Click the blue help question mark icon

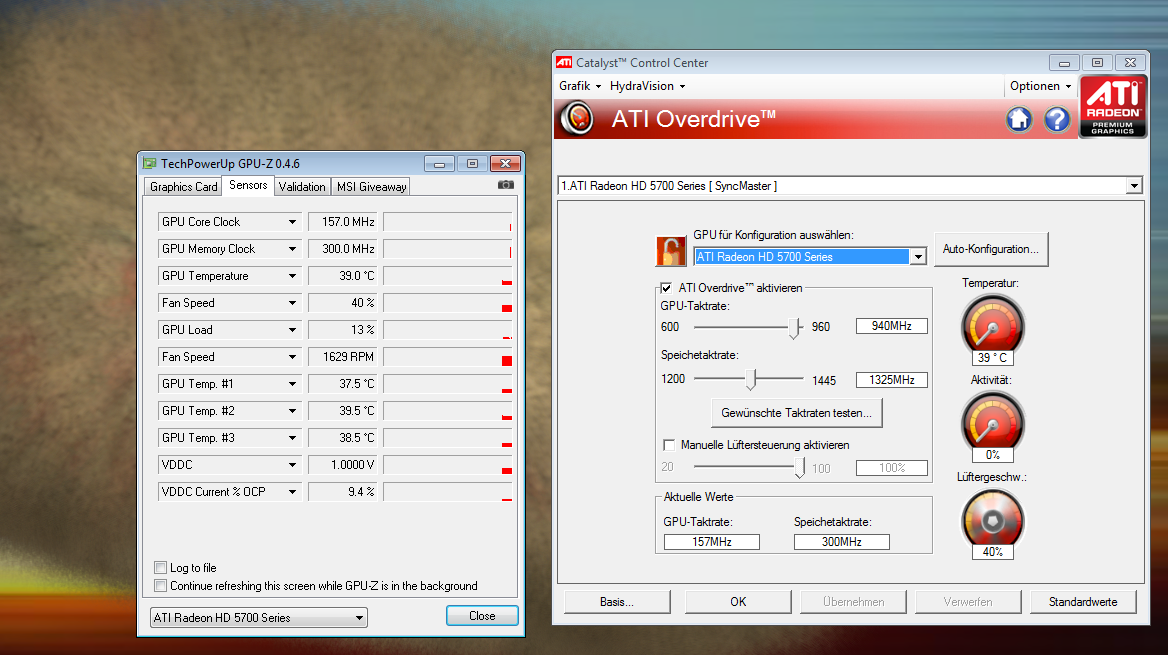point(1056,119)
